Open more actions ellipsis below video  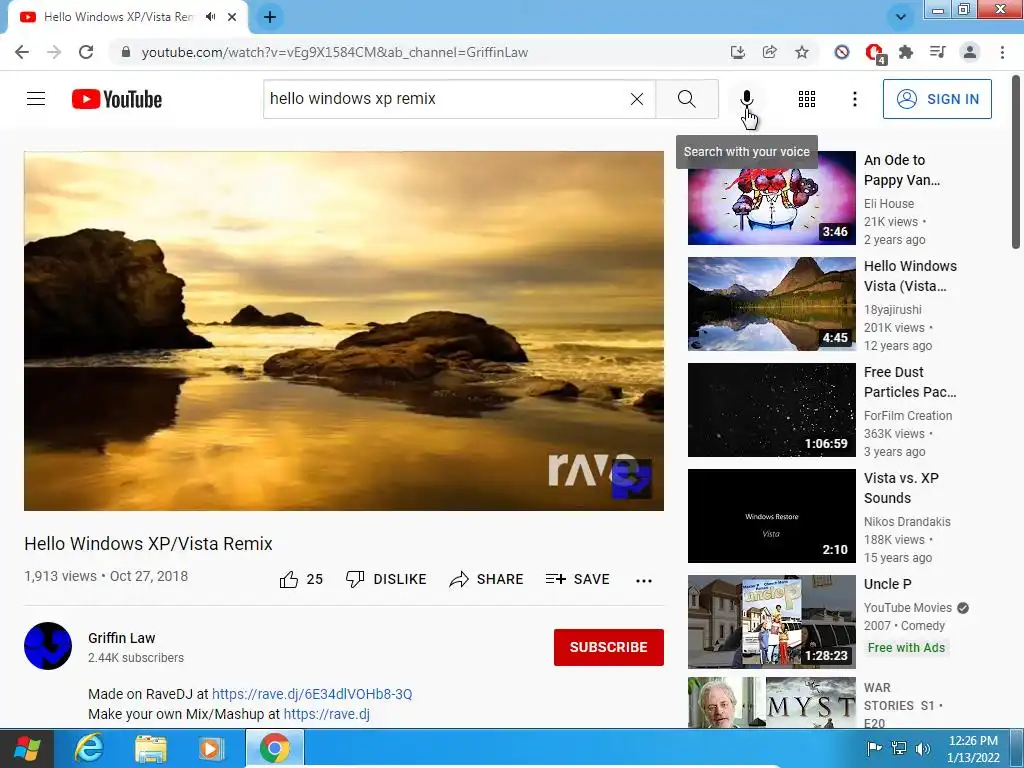644,580
